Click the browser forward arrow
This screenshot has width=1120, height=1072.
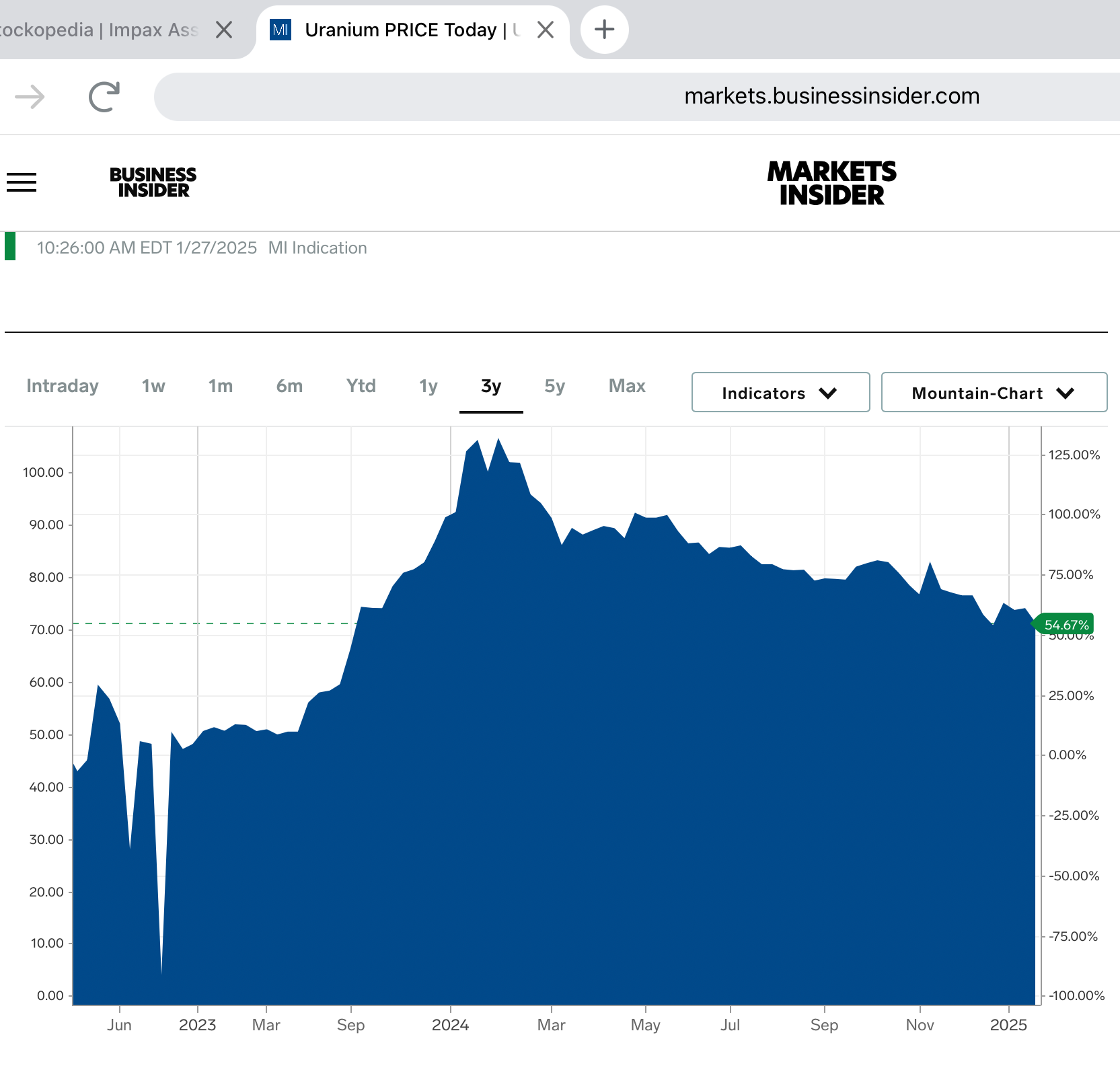[30, 97]
